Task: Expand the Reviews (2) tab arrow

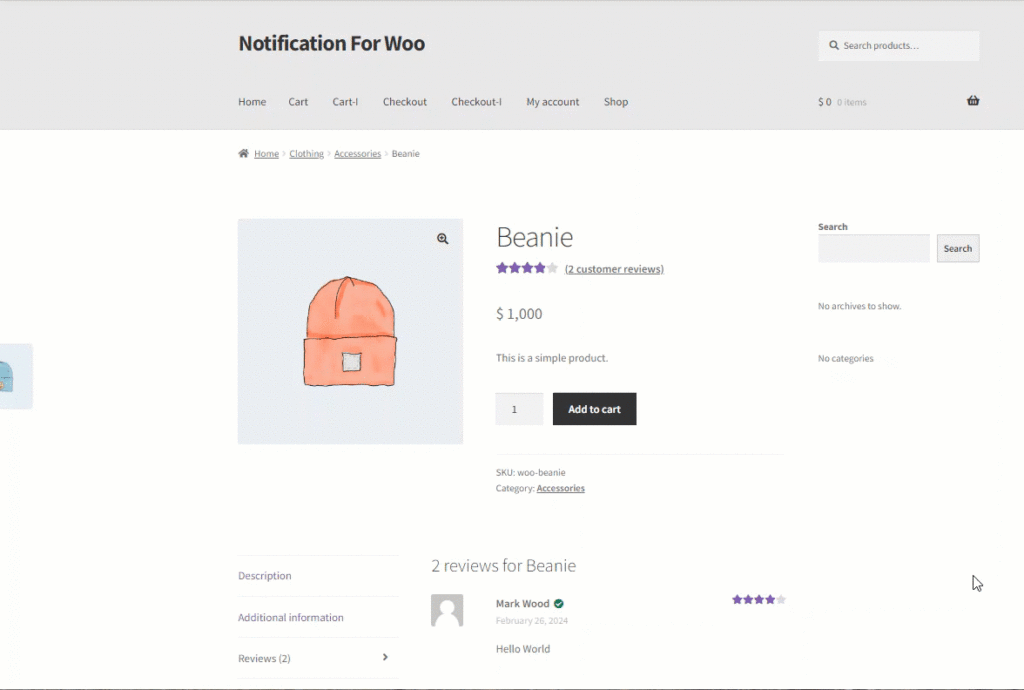Action: coord(385,657)
